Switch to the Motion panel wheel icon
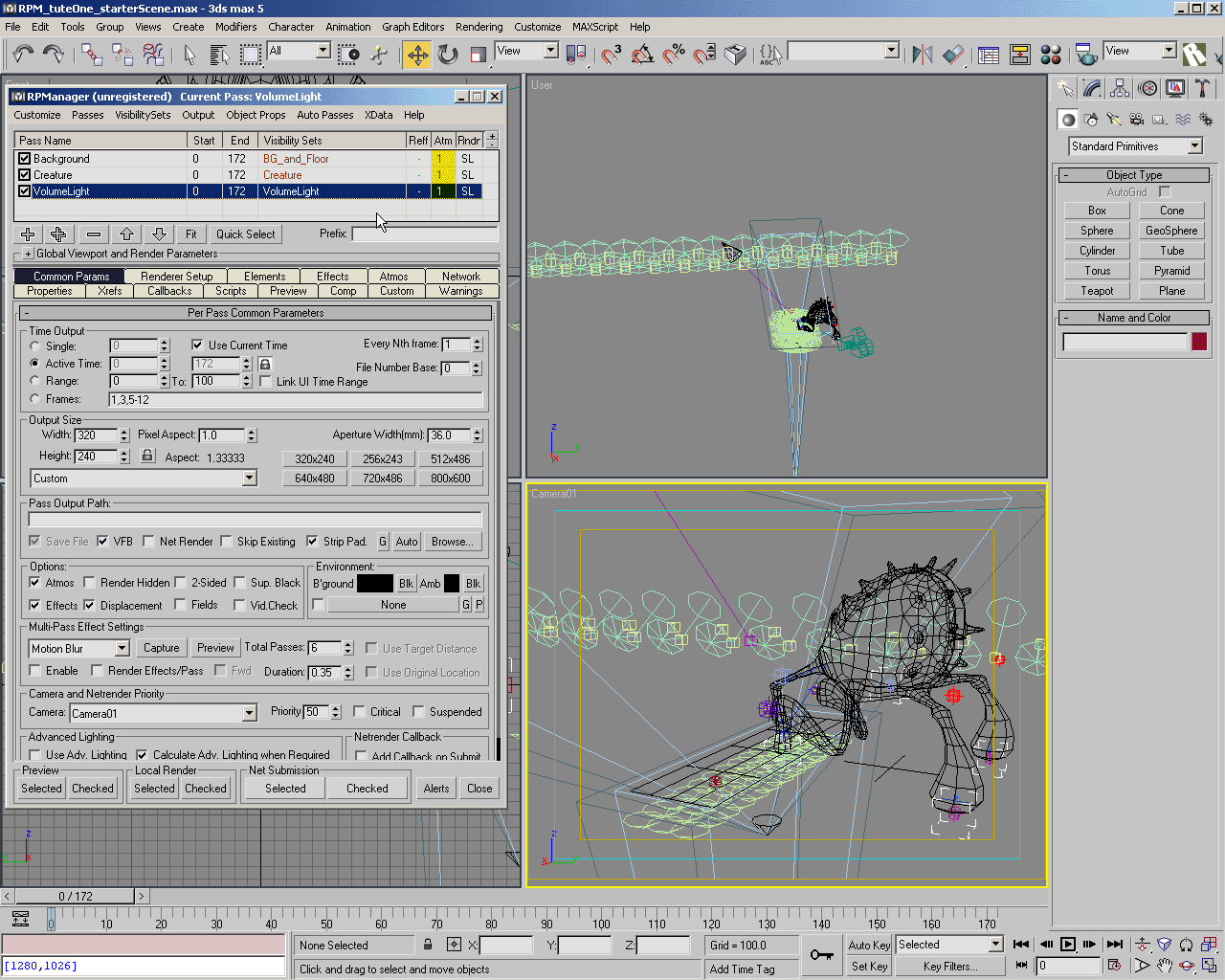The height and width of the screenshot is (980, 1225). point(1147,89)
